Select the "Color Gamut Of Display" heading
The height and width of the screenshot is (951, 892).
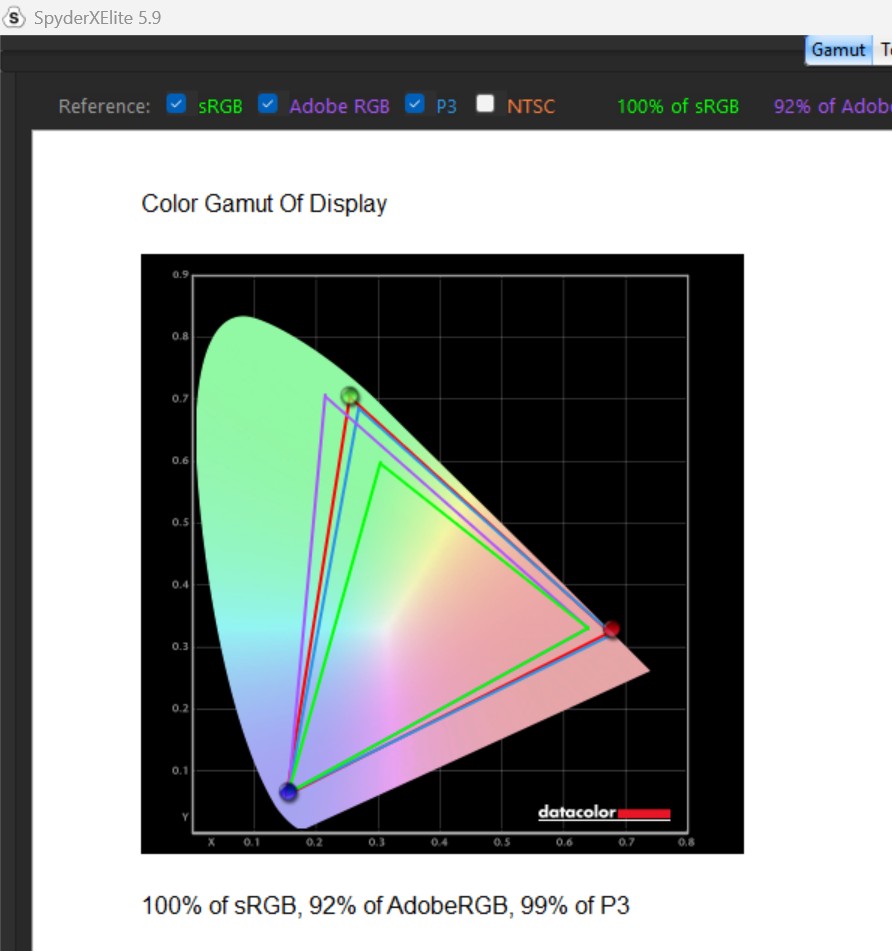click(264, 204)
